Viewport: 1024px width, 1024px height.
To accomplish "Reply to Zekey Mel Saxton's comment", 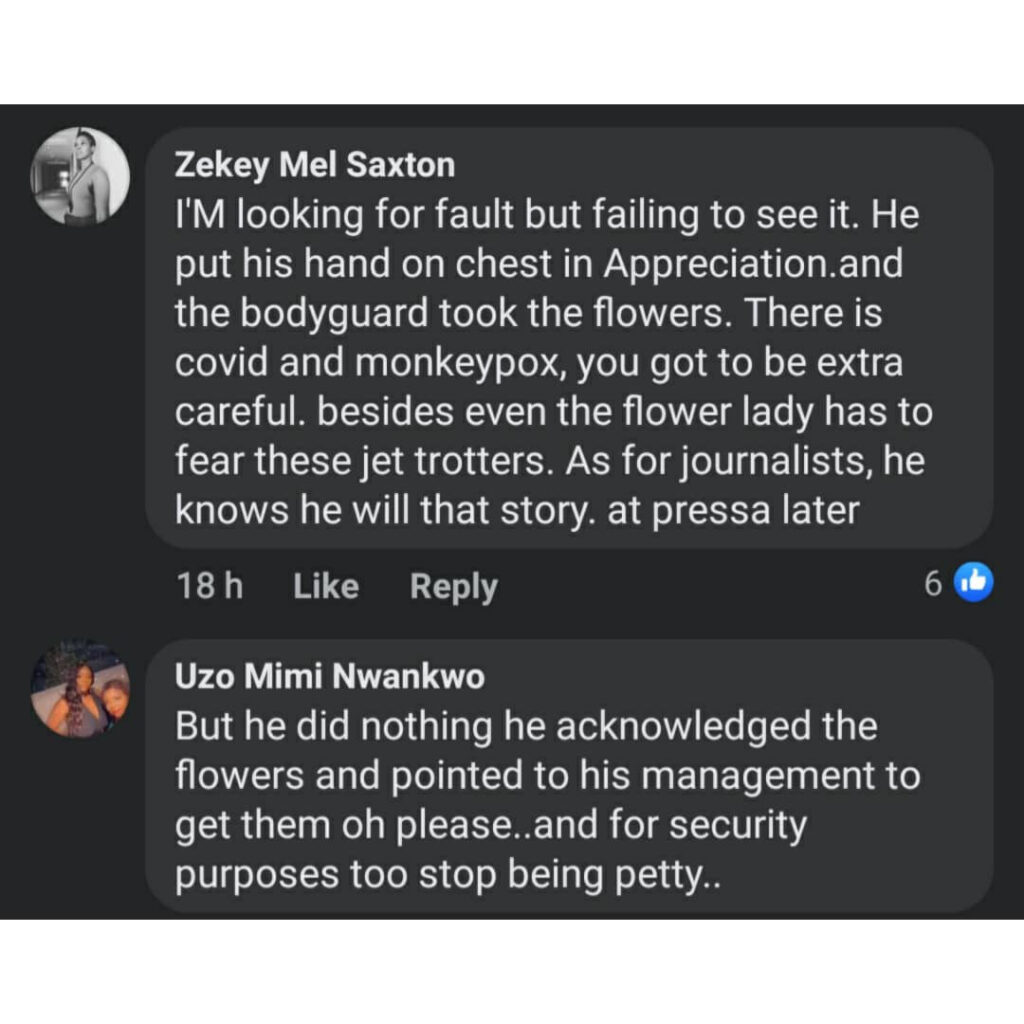I will coord(453,587).
